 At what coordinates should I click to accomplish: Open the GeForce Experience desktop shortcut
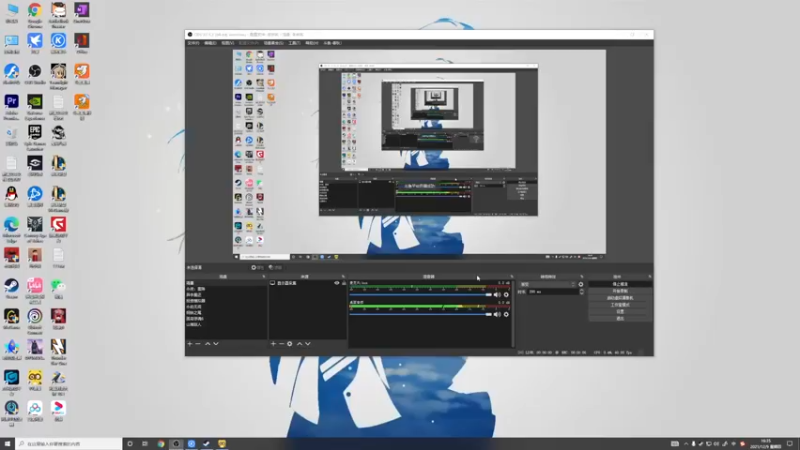[x=35, y=107]
